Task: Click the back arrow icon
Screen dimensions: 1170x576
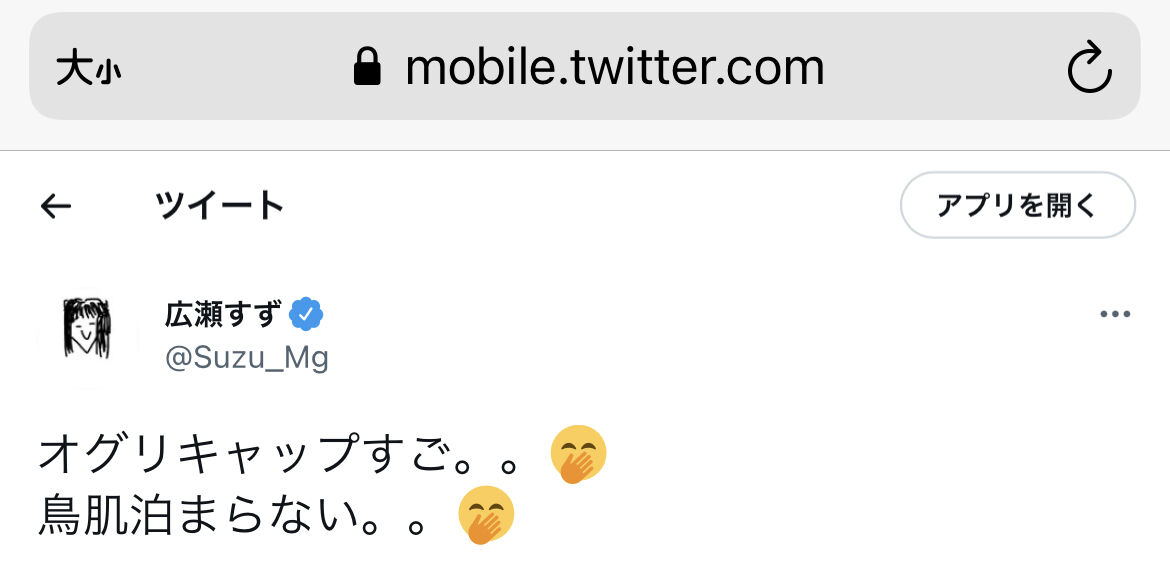Action: click(x=56, y=206)
